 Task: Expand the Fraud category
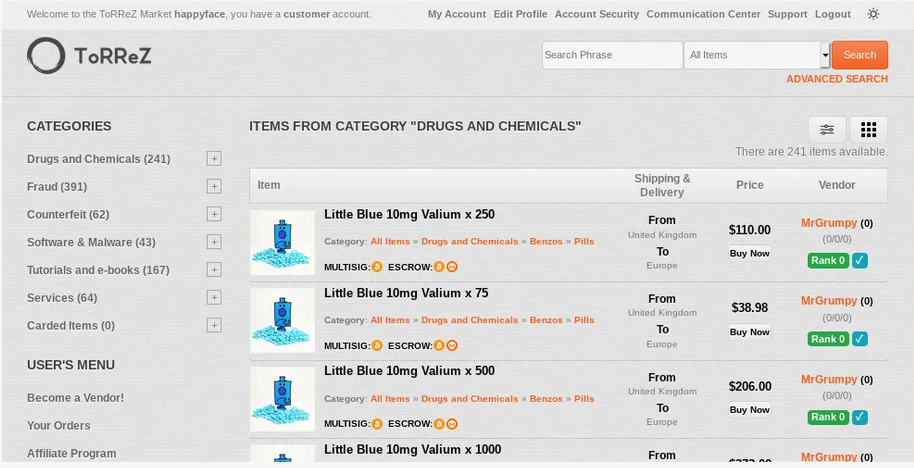coord(214,186)
